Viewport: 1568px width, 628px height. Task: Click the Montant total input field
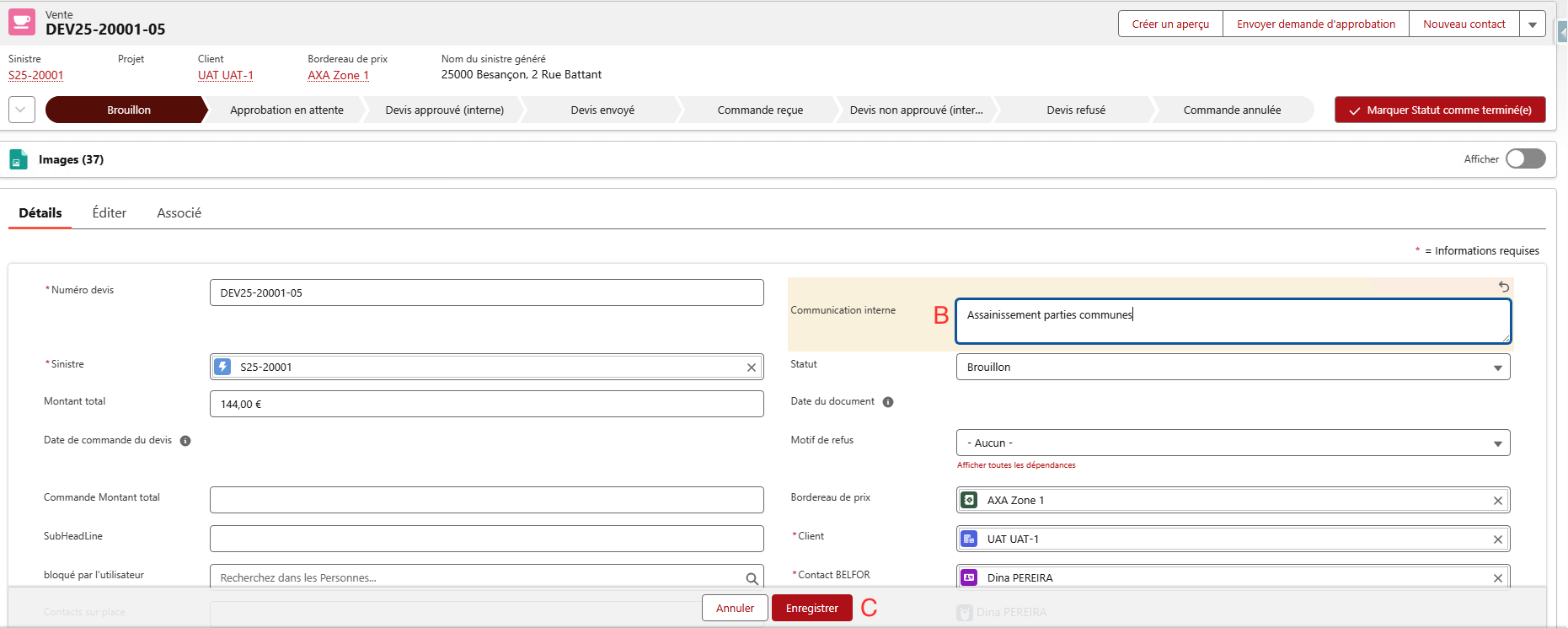click(487, 404)
